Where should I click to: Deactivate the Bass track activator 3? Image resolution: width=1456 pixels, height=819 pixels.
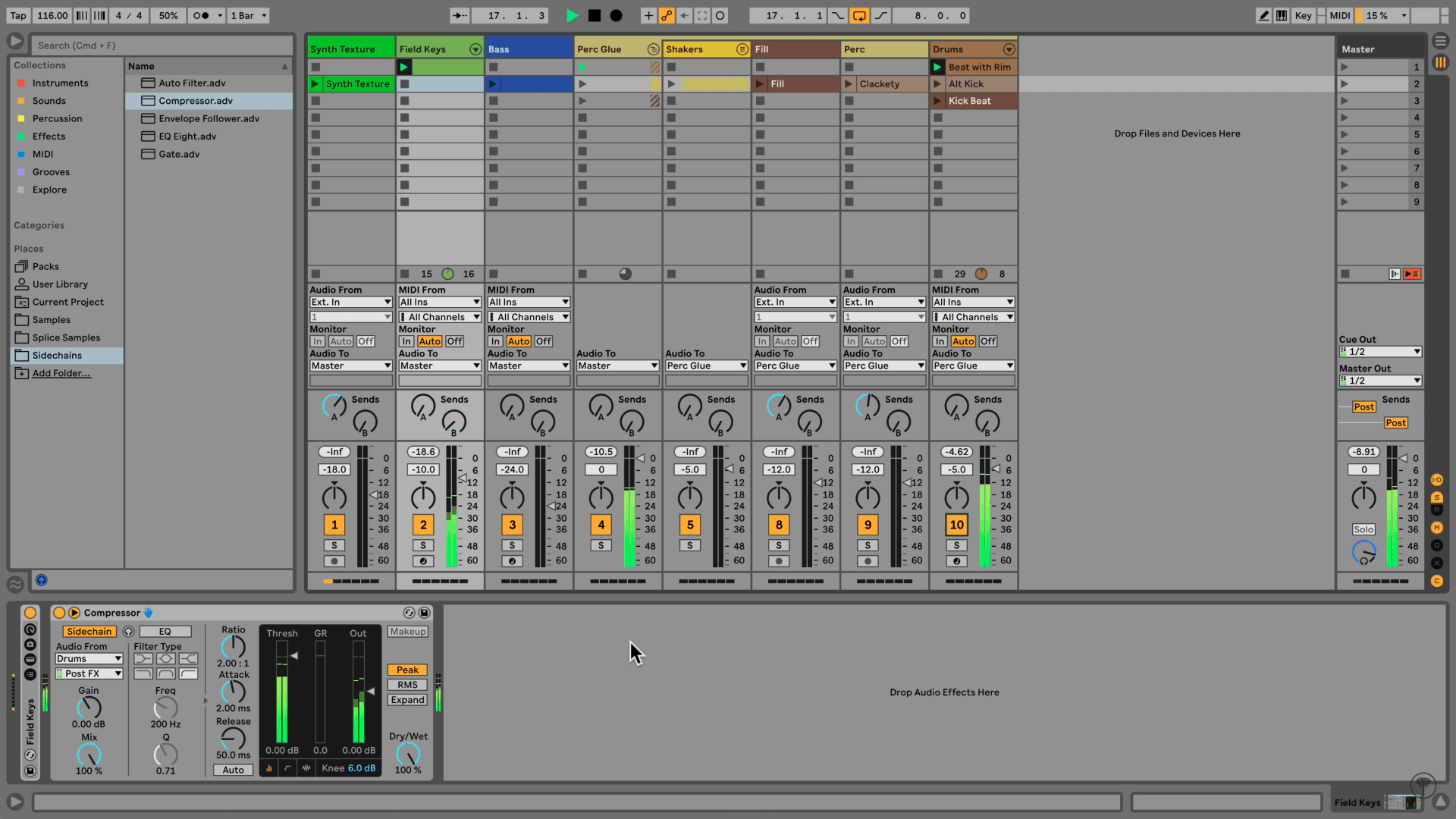click(x=512, y=525)
